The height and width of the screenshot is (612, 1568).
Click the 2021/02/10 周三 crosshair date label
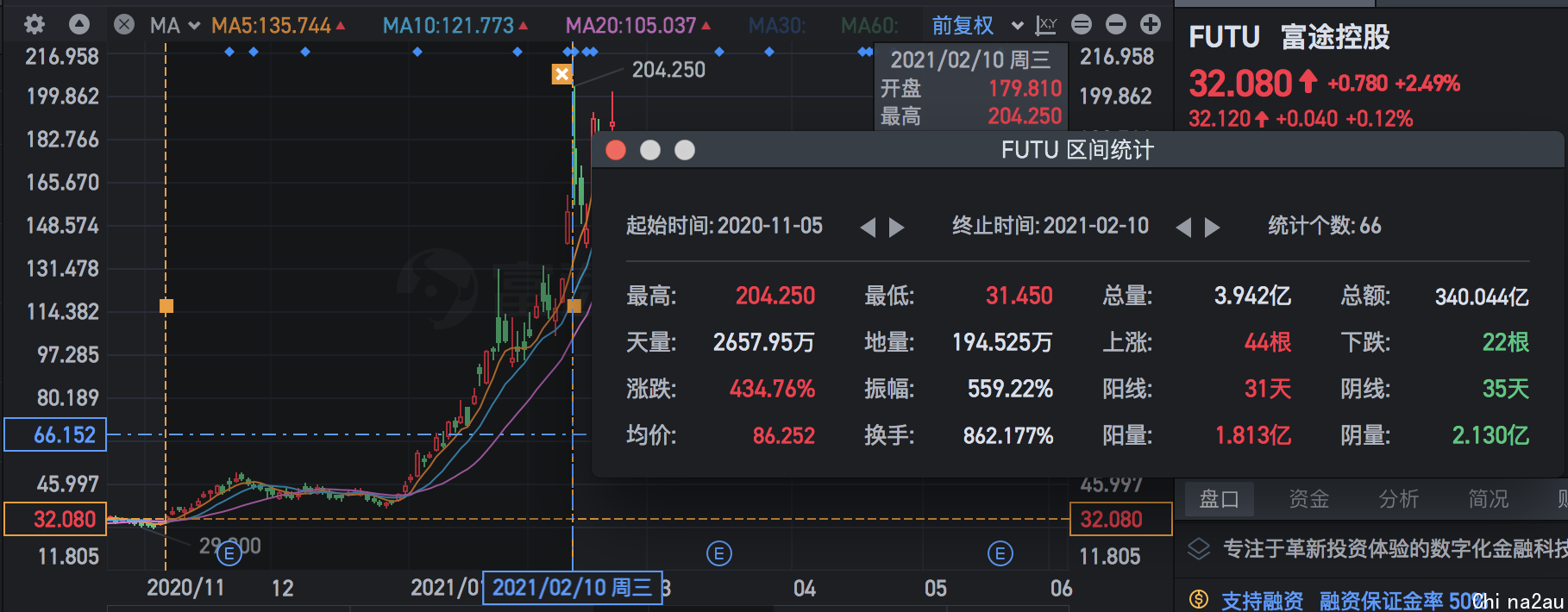[573, 588]
